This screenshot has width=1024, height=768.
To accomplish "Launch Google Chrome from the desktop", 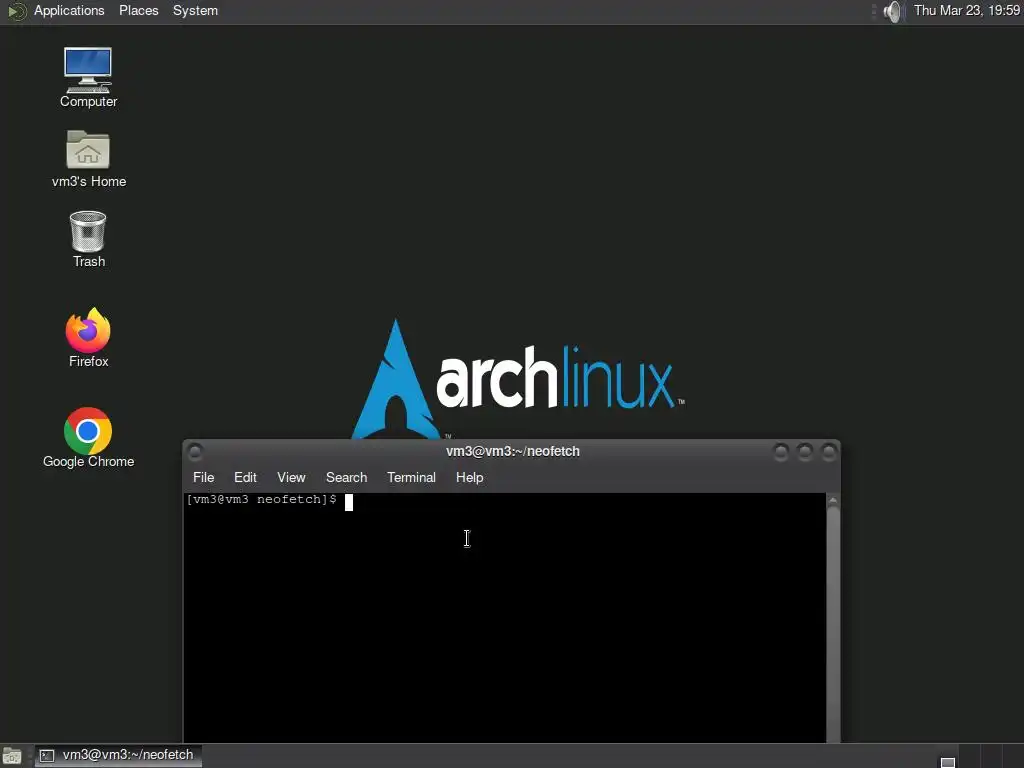I will coord(88,438).
